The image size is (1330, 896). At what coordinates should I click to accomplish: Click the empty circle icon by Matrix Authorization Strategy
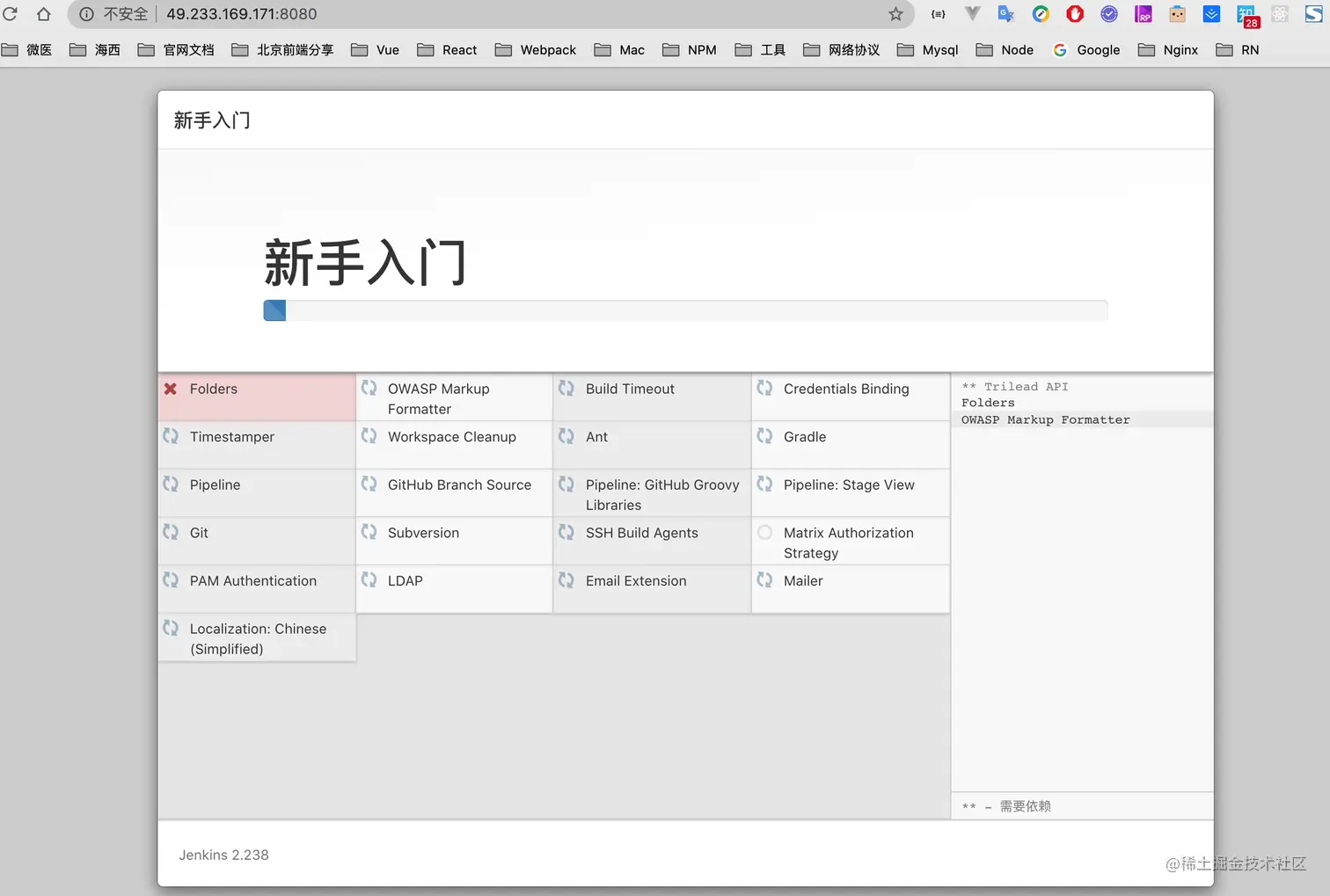point(764,532)
